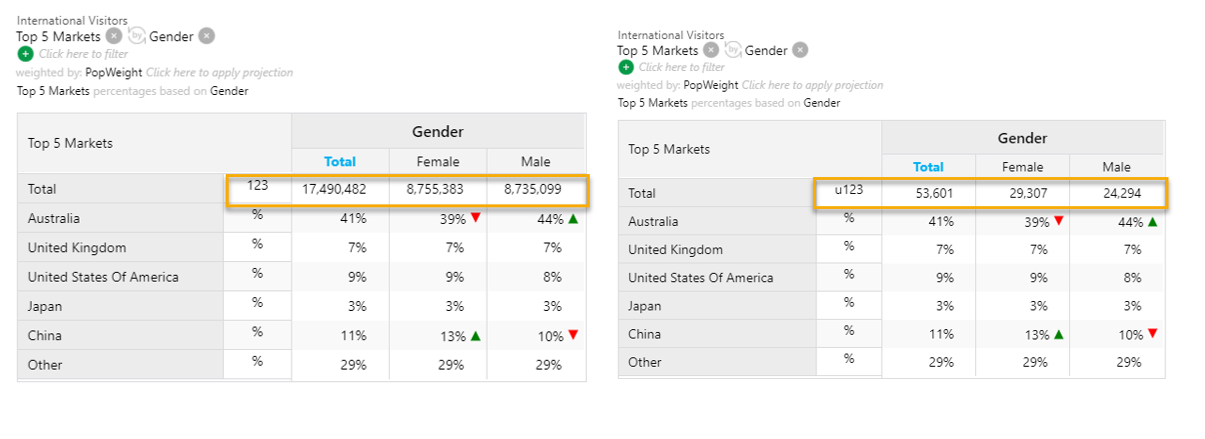The height and width of the screenshot is (439, 1205).
Task: Click green plus filter icon on left
Action: click(25, 54)
